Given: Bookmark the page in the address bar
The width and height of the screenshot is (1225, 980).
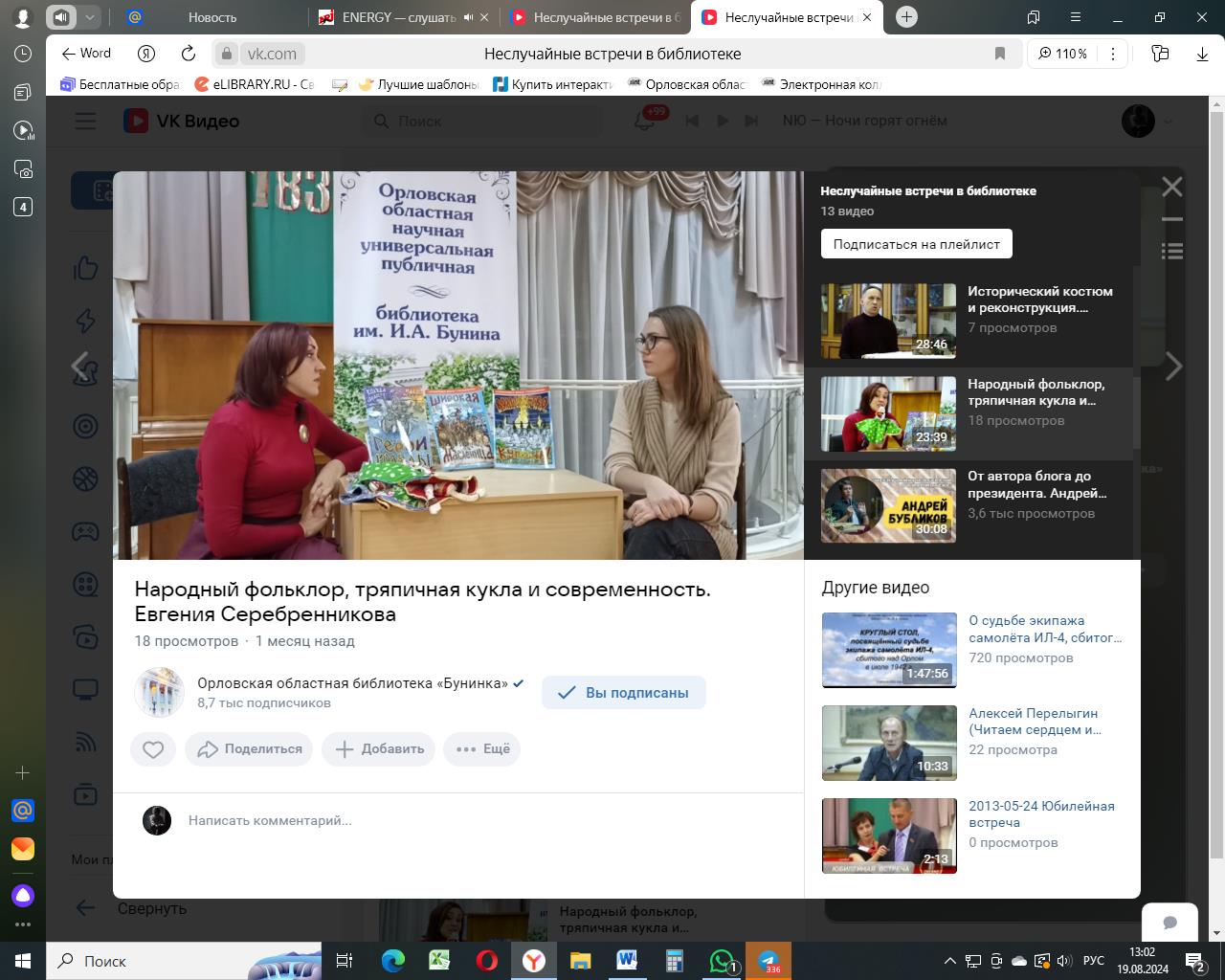Looking at the screenshot, I should point(1000,54).
